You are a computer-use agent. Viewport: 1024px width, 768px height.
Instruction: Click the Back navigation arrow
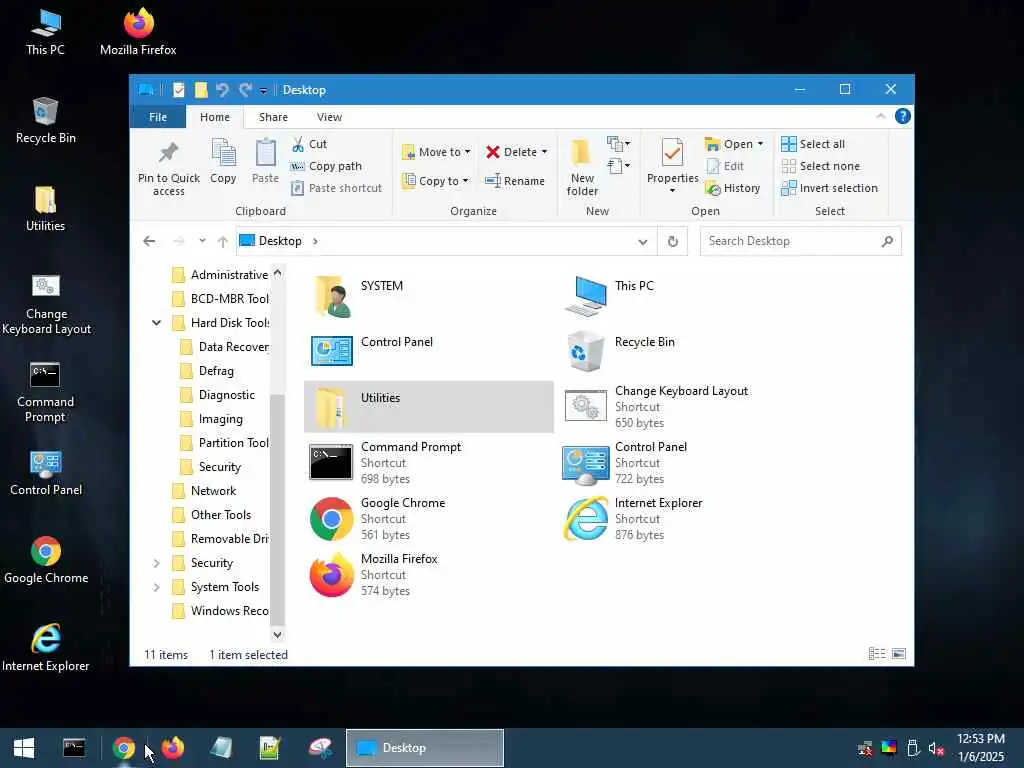coord(149,242)
